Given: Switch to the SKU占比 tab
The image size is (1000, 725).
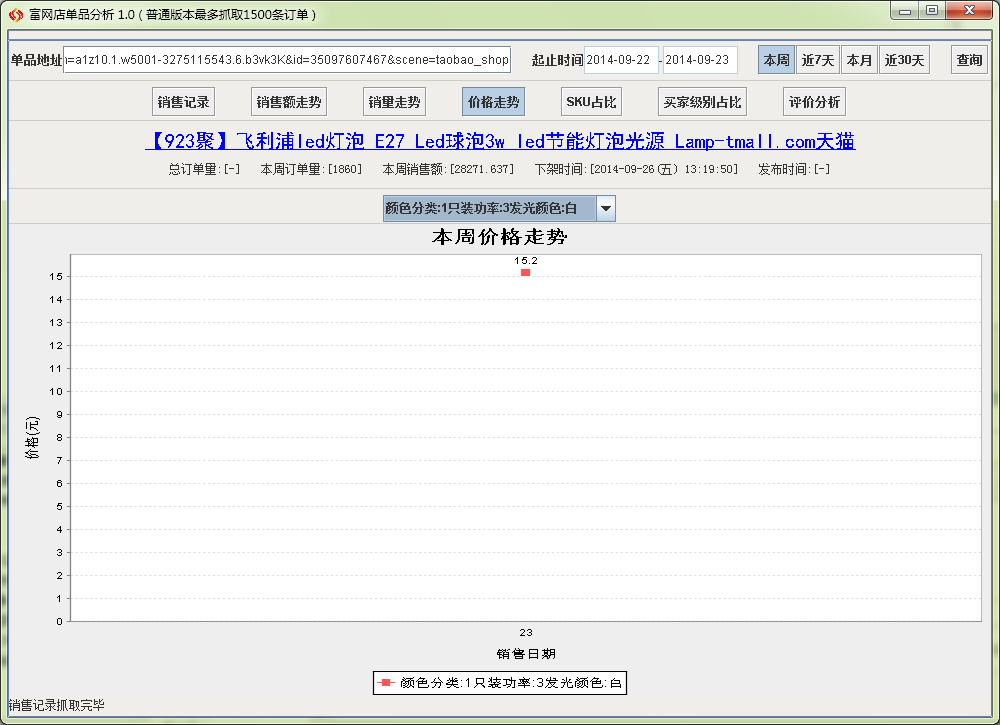Looking at the screenshot, I should tap(591, 101).
